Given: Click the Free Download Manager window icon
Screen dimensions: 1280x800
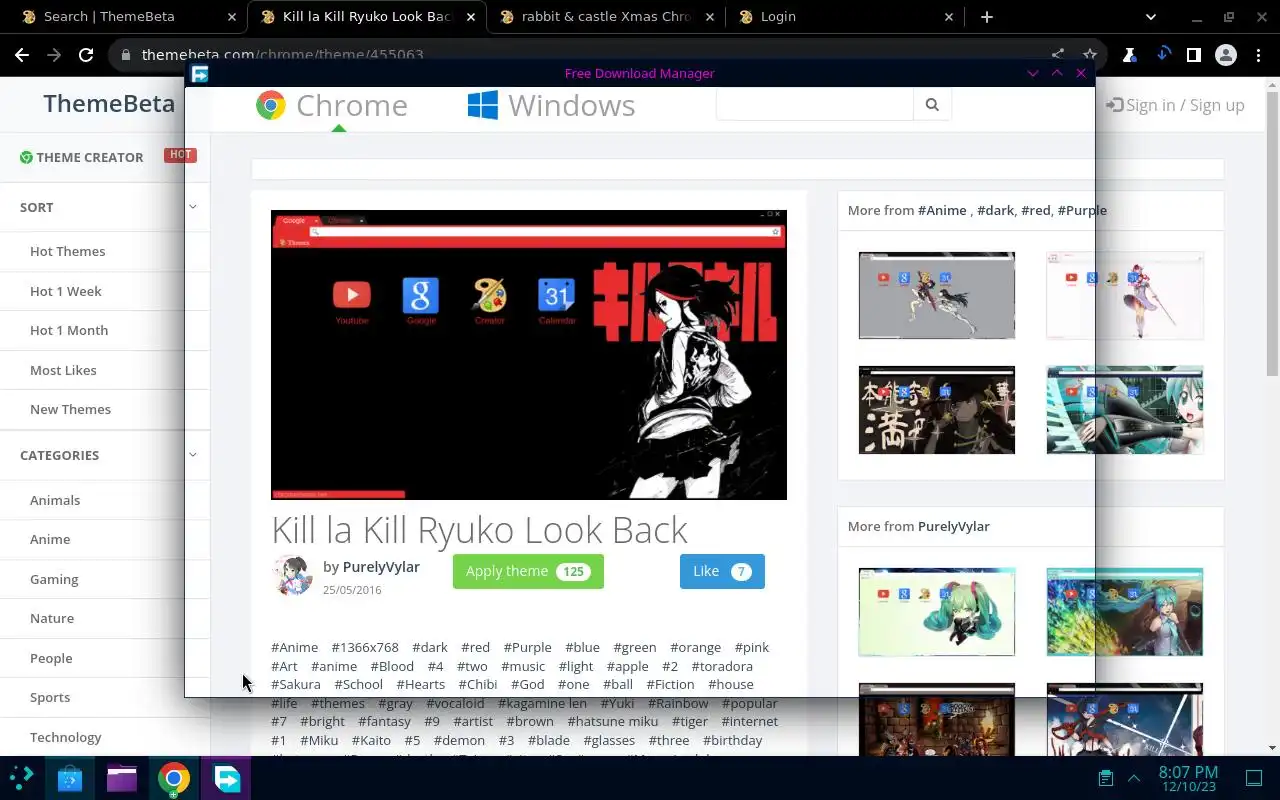Looking at the screenshot, I should (200, 74).
